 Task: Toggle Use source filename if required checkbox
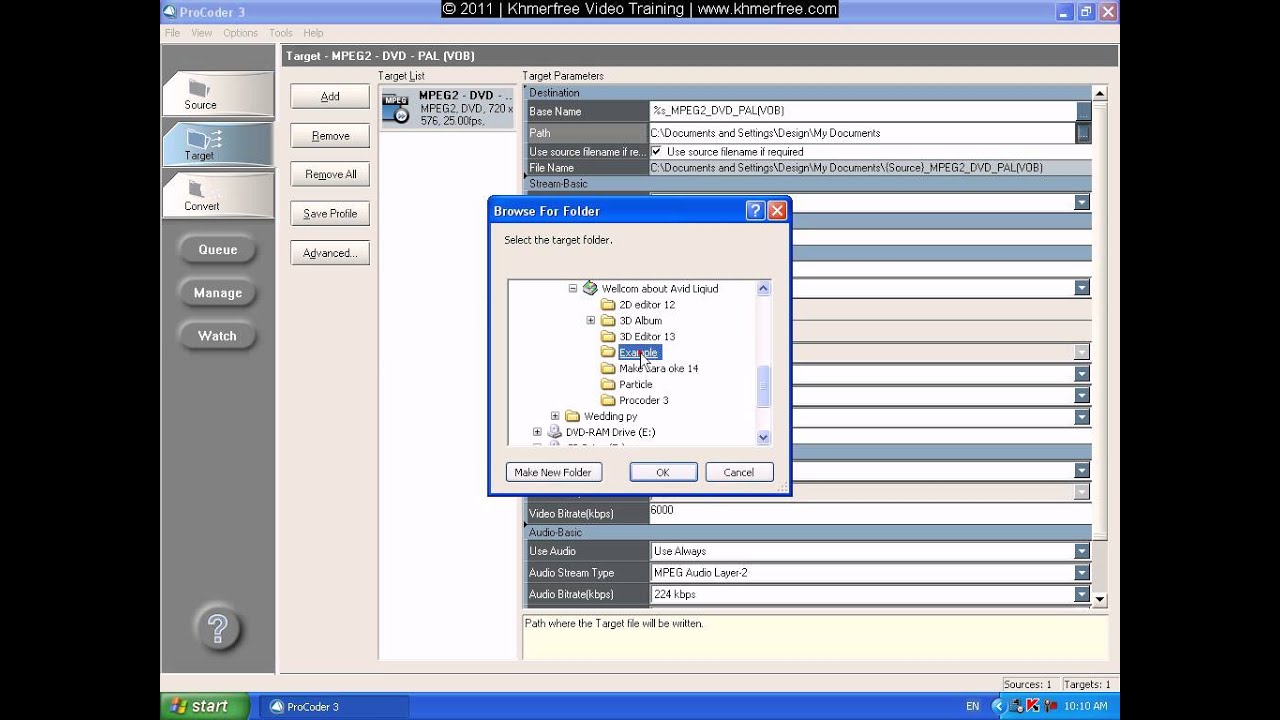coord(656,151)
